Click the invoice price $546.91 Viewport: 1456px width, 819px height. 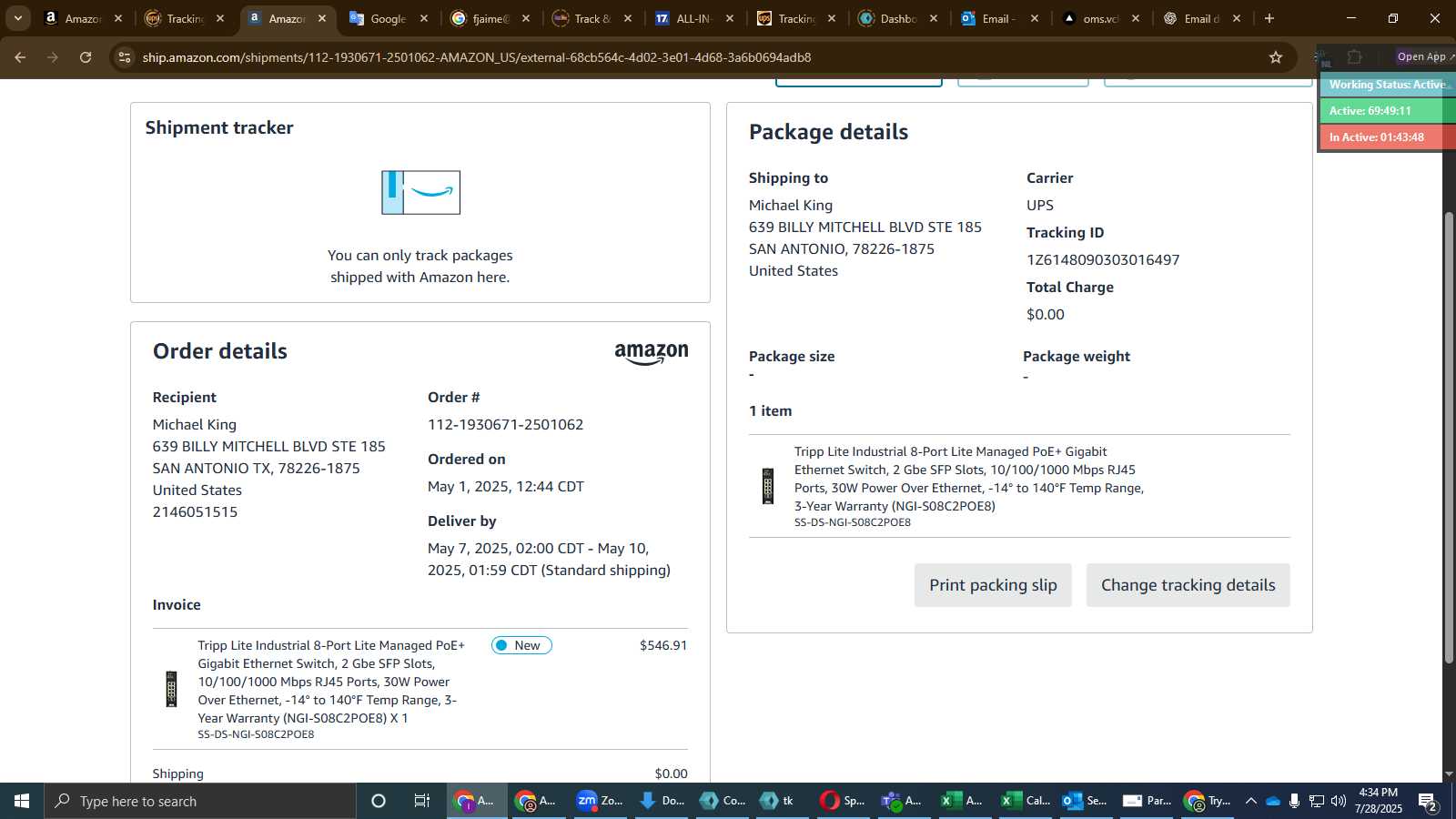click(x=663, y=645)
